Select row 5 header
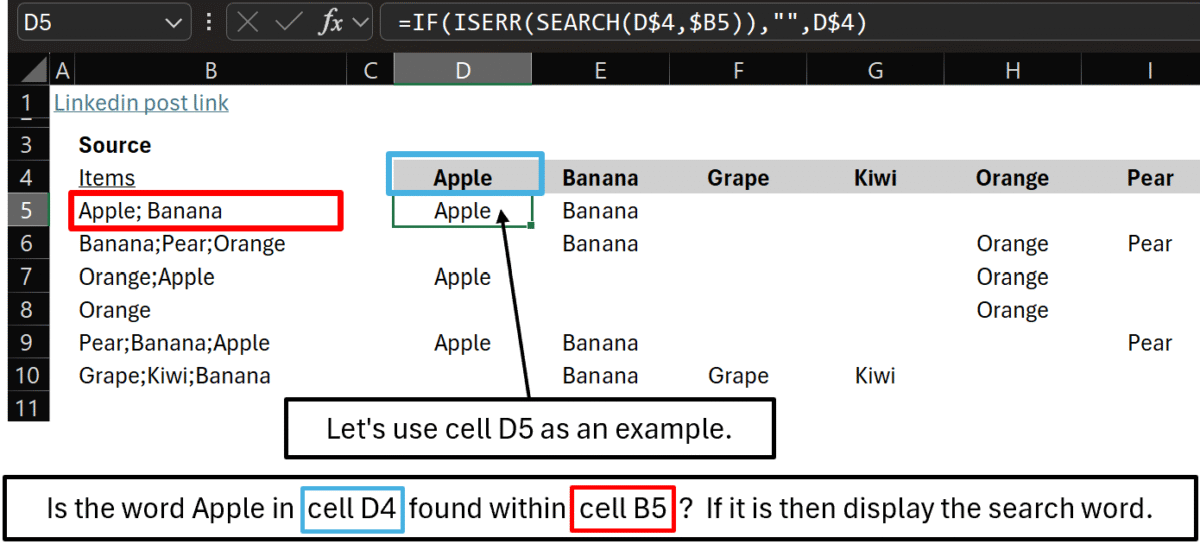This screenshot has height=544, width=1200. pos(27,211)
